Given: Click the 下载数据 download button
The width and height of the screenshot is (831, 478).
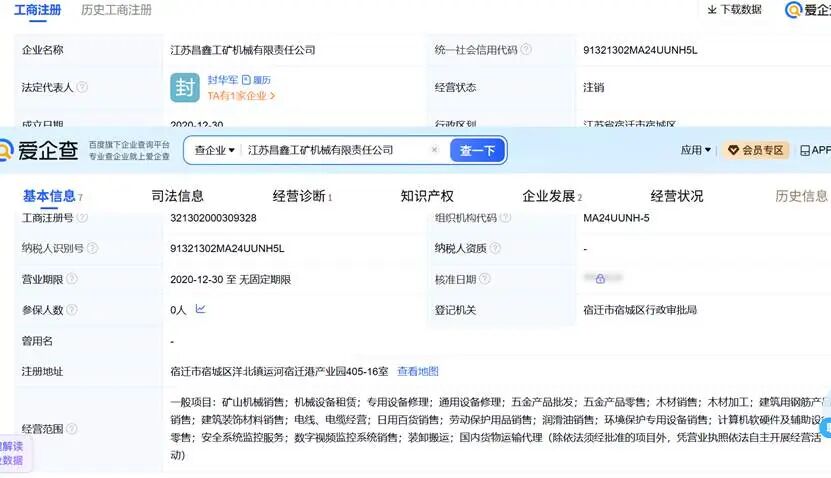Looking at the screenshot, I should pyautogui.click(x=735, y=10).
